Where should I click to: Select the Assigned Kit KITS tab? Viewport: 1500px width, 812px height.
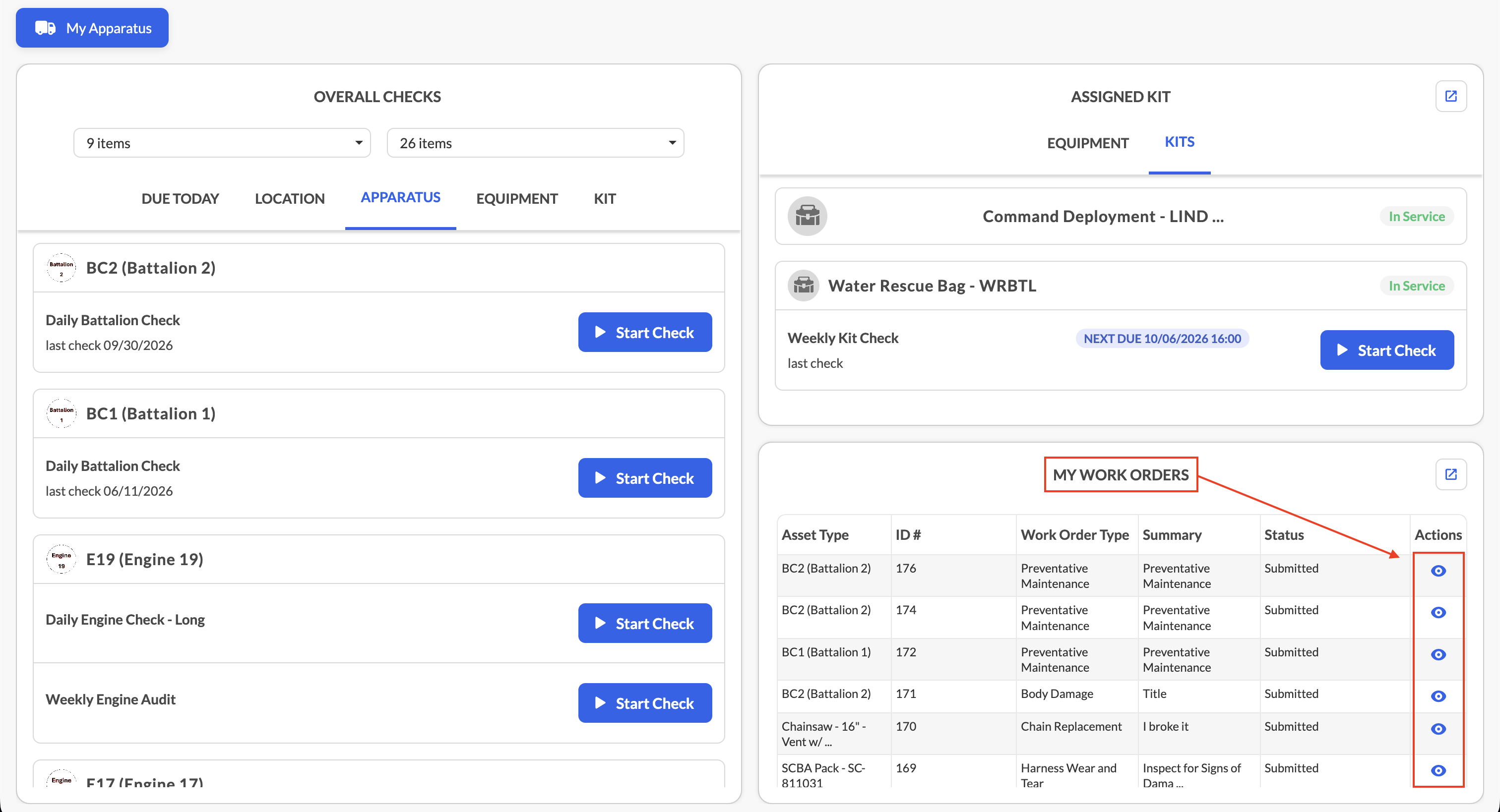[x=1179, y=141]
